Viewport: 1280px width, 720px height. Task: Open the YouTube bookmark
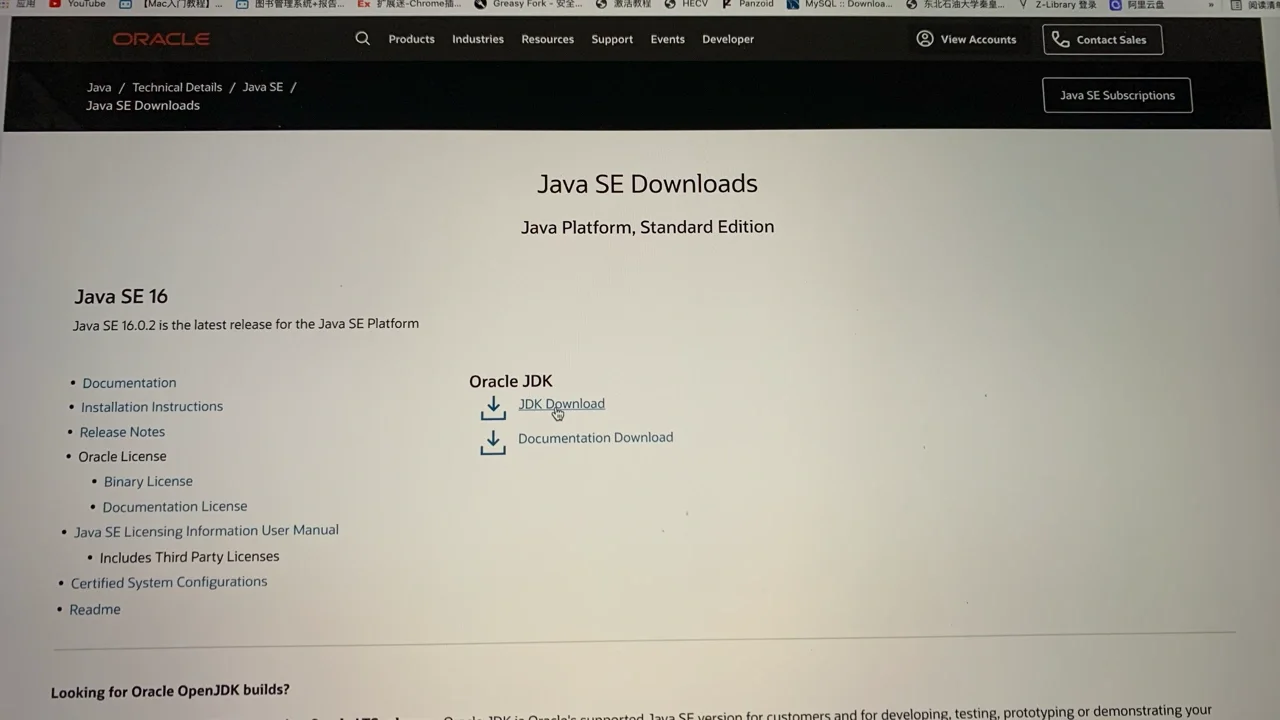(78, 4)
